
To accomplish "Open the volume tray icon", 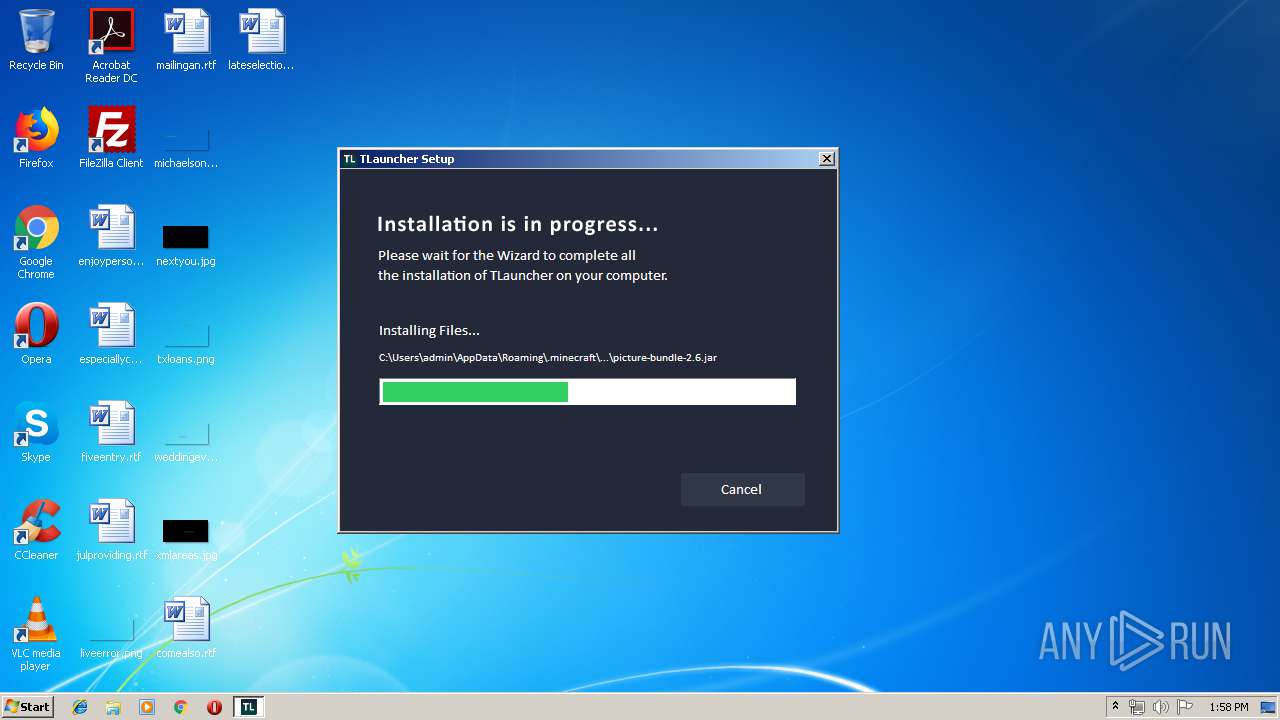I will 1161,707.
